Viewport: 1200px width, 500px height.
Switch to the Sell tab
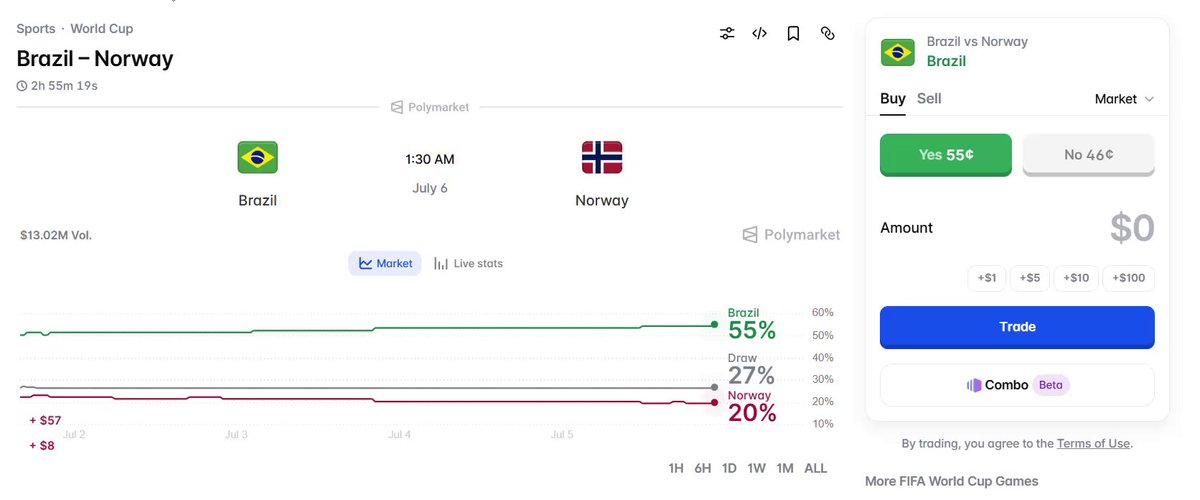[x=929, y=98]
